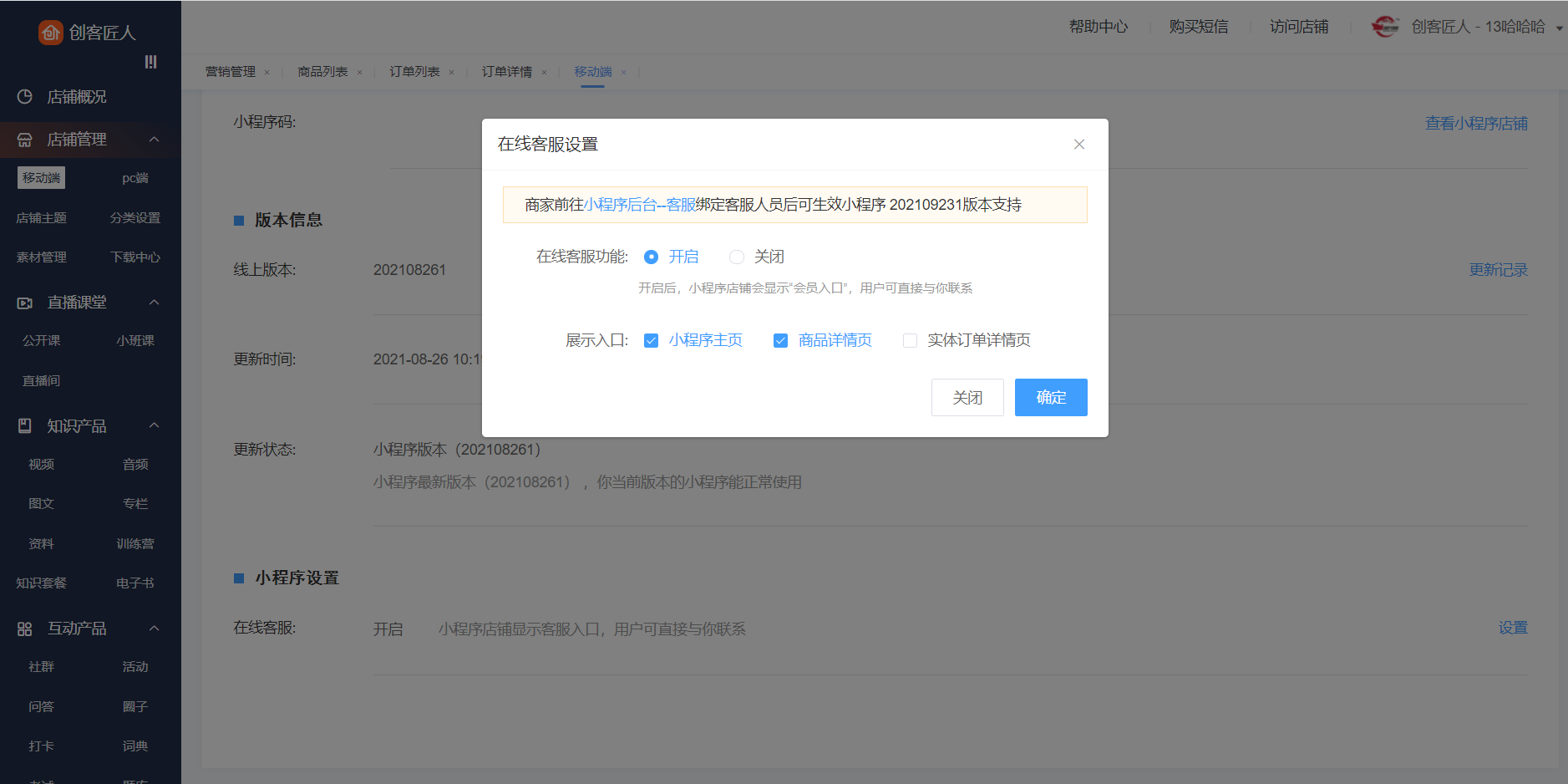This screenshot has height=784, width=1568.
Task: Collapse the 店铺管理 menu chevron
Action: (155, 140)
